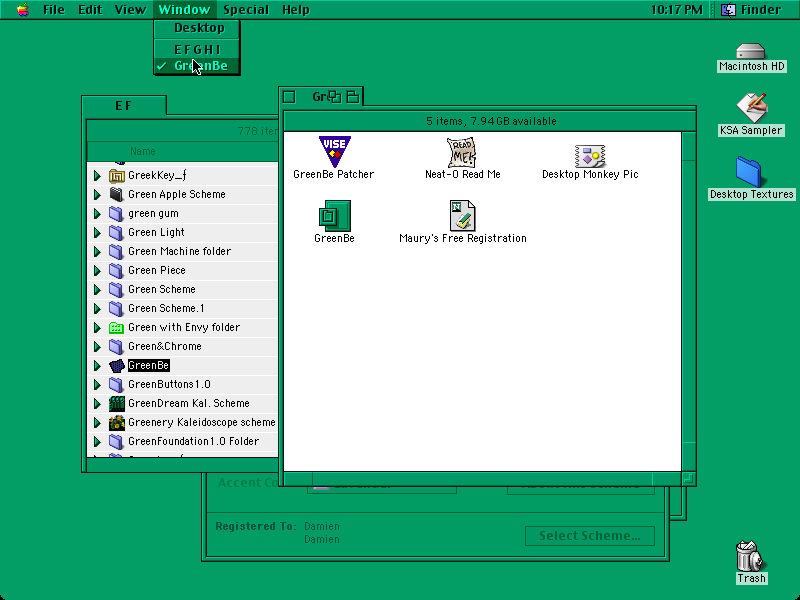
Task: Click the Green Scheme.1 folder name
Action: [166, 309]
